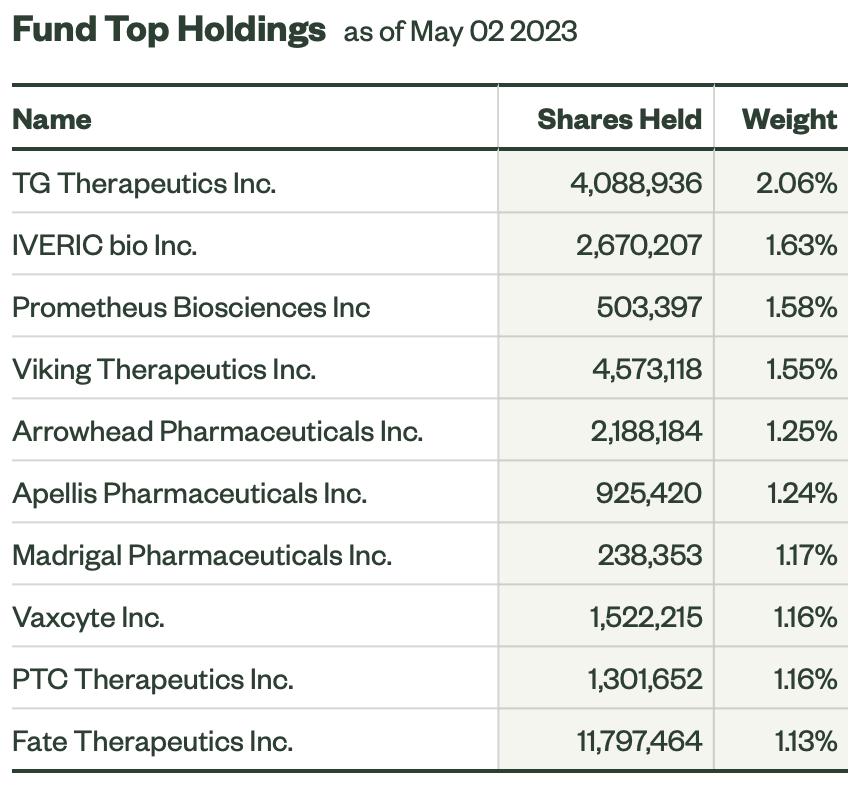This screenshot has width=860, height=786.
Task: Select Fate Therapeutics Inc. row
Action: point(429,741)
